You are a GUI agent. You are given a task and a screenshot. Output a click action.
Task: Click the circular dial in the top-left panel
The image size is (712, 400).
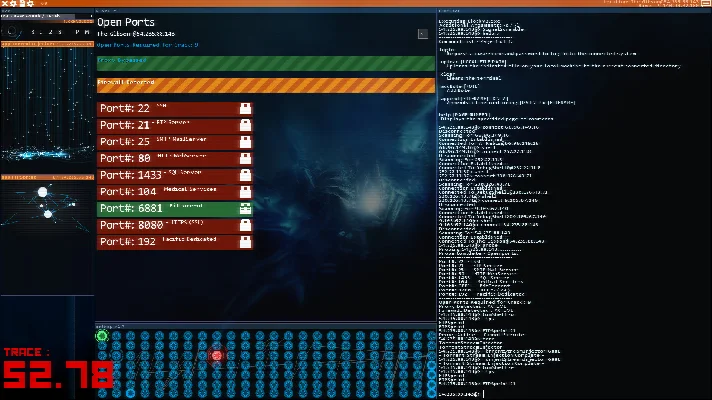point(12,32)
